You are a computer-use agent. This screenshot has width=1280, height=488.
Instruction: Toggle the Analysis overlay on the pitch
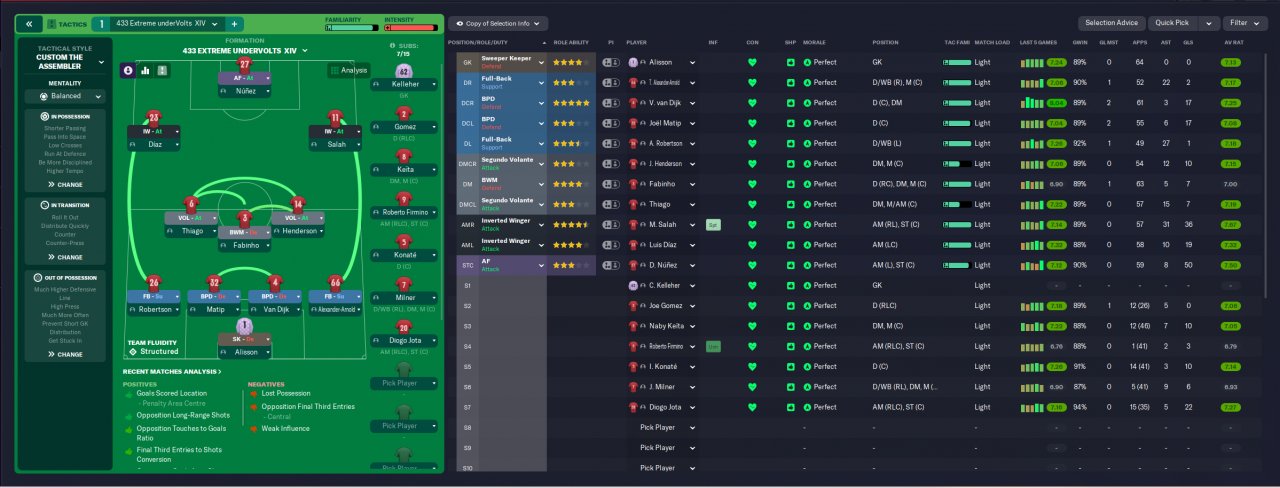[x=348, y=70]
